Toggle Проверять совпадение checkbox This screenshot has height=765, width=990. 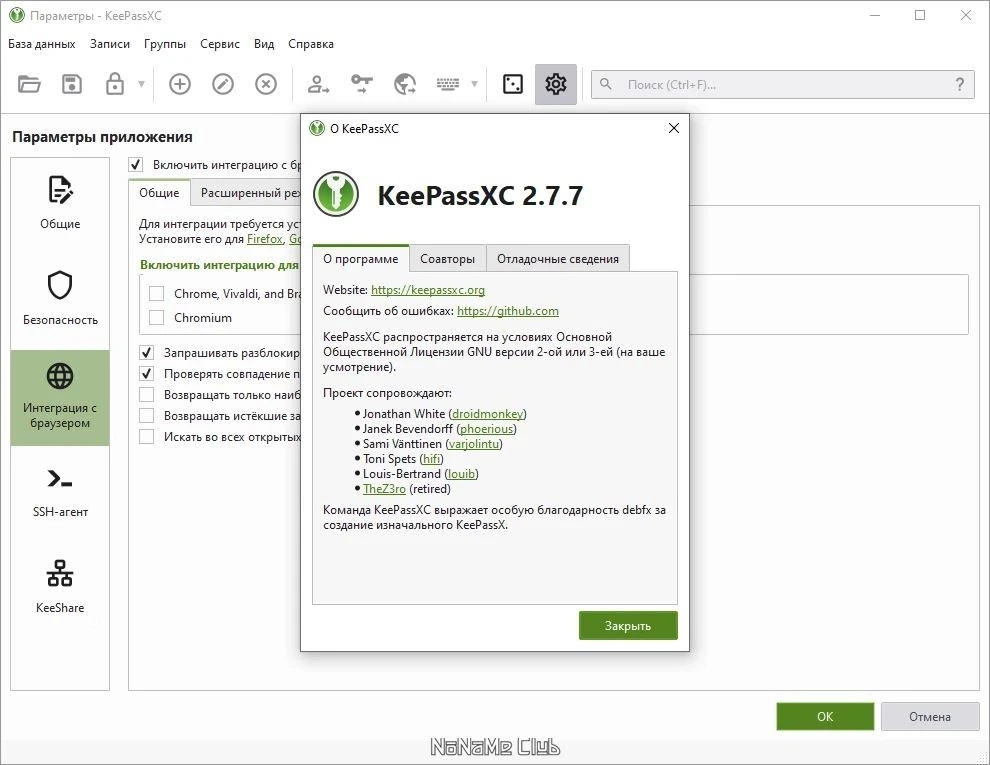[x=146, y=374]
